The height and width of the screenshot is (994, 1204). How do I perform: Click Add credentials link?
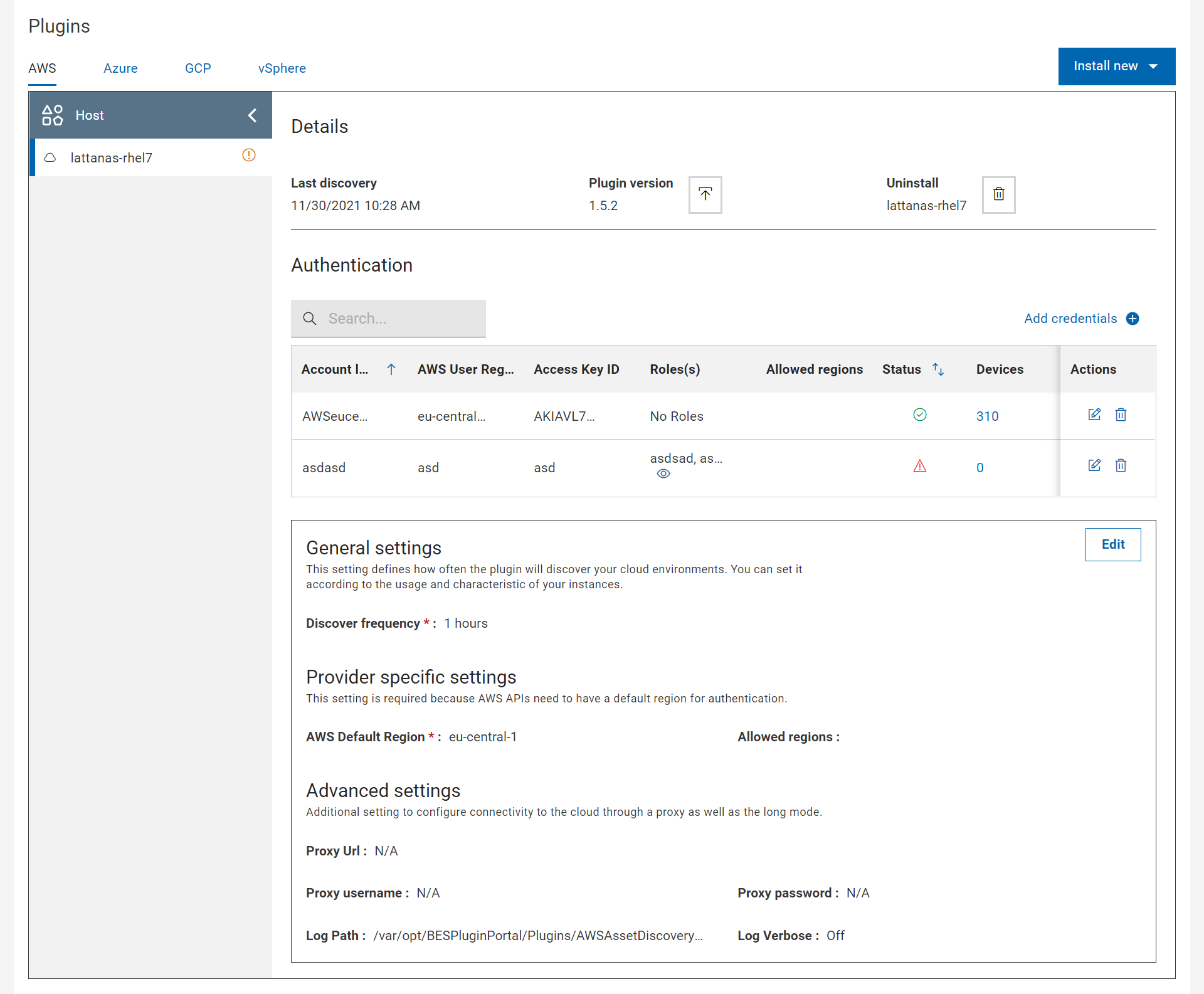[x=1080, y=319]
